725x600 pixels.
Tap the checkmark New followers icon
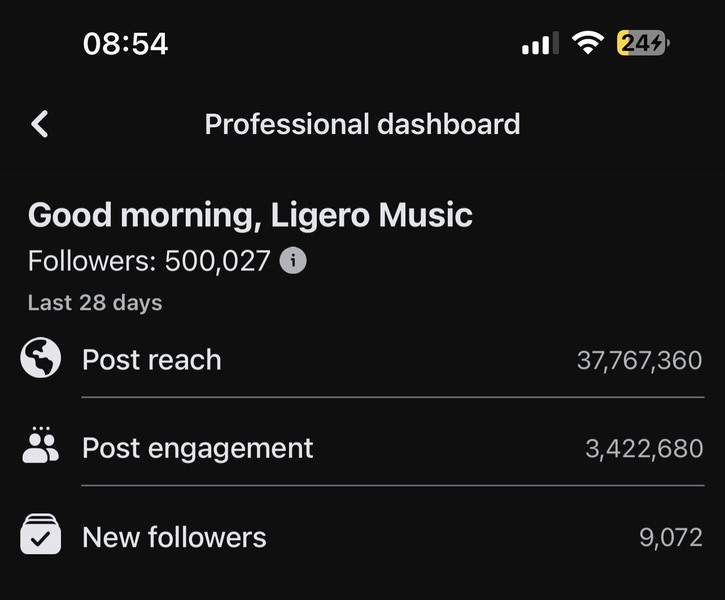41,534
